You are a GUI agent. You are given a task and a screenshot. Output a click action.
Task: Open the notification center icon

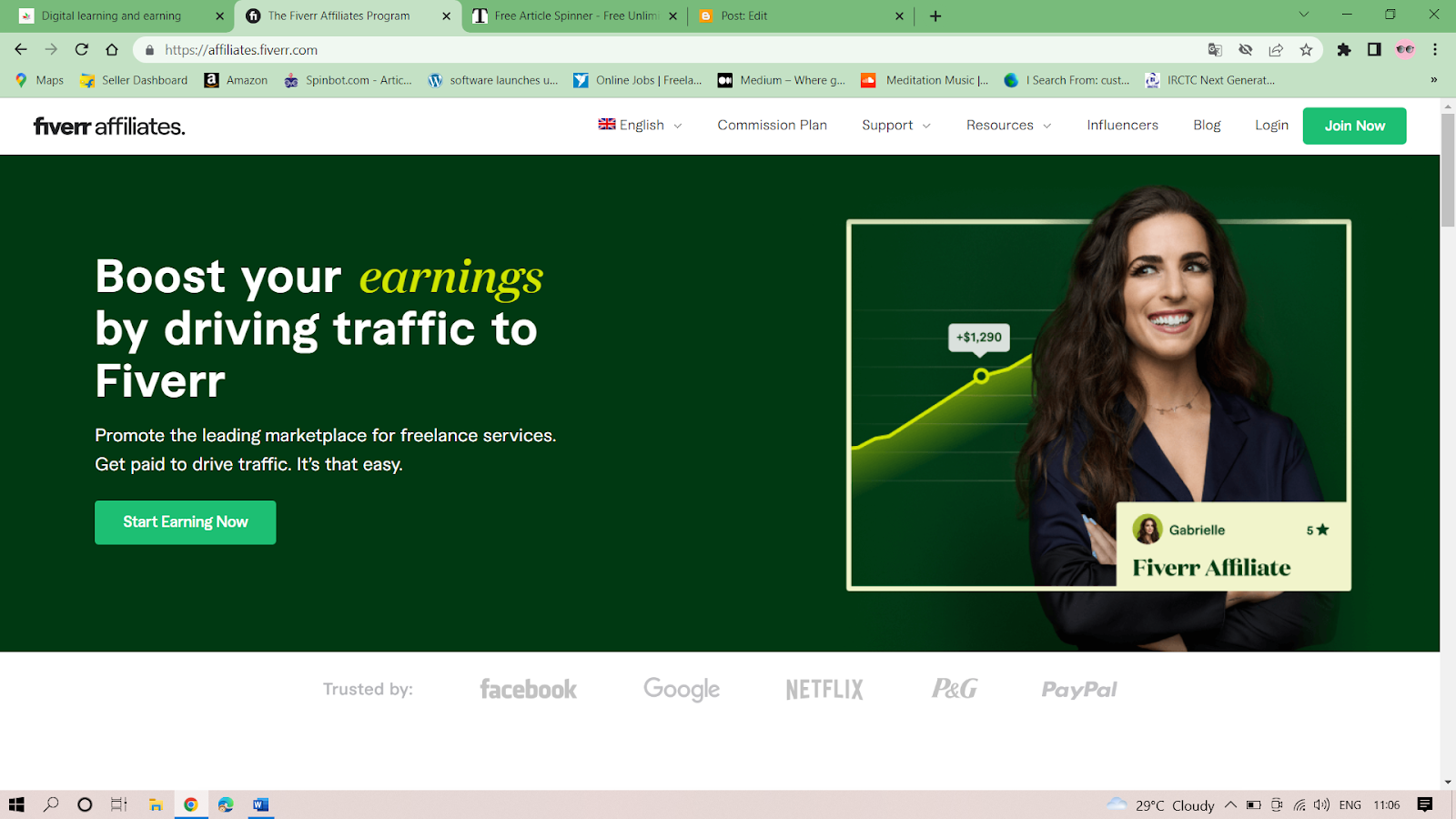click(x=1425, y=804)
